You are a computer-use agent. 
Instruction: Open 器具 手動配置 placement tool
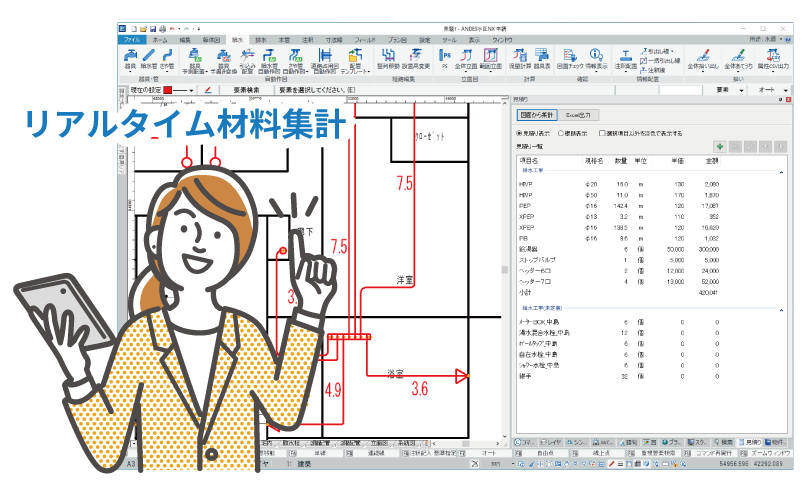(x=195, y=61)
